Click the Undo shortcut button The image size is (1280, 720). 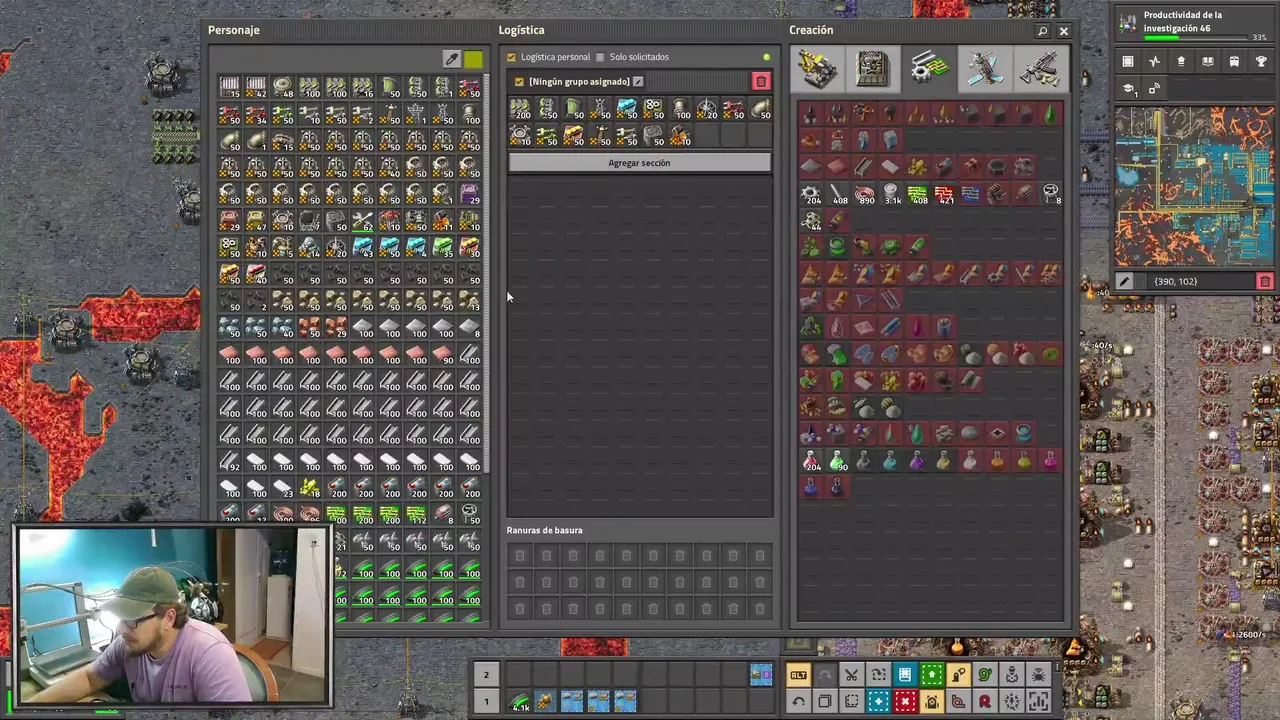pos(798,701)
